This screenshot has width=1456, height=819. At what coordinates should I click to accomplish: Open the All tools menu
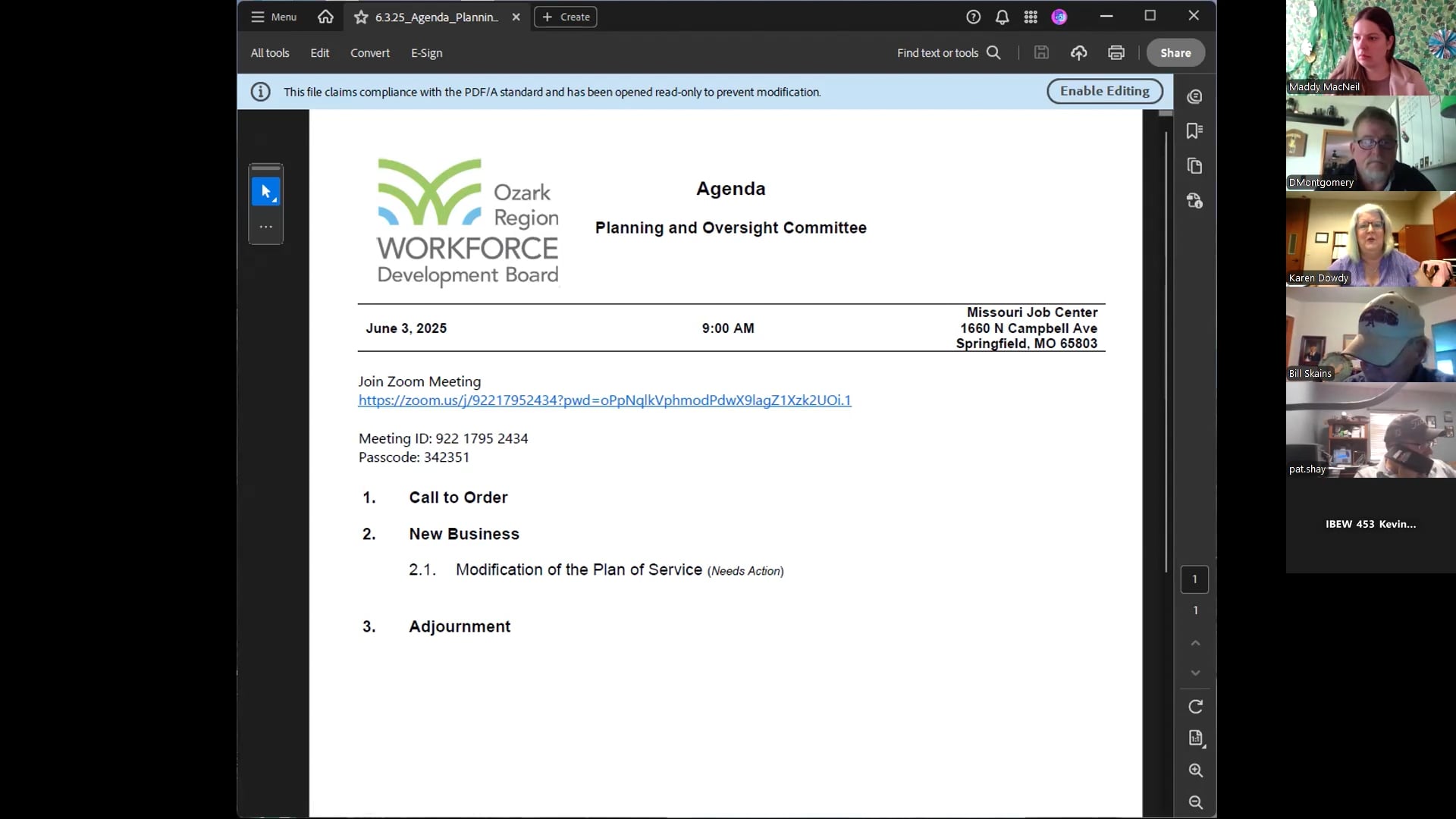(x=269, y=52)
